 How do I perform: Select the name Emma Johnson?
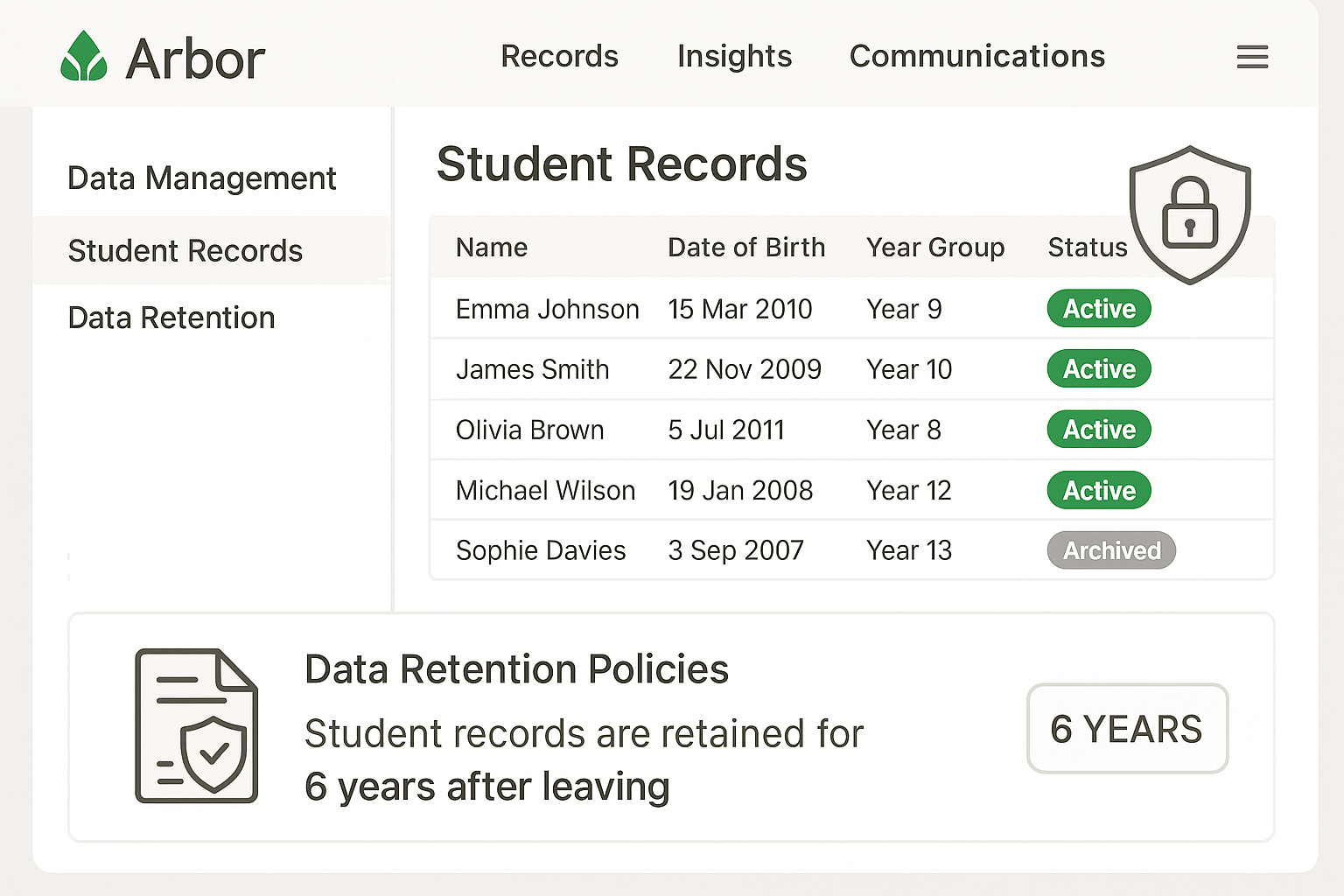548,309
